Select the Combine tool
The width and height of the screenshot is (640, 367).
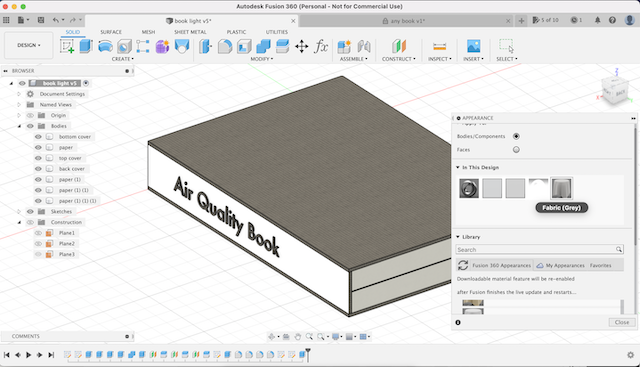tap(263, 46)
